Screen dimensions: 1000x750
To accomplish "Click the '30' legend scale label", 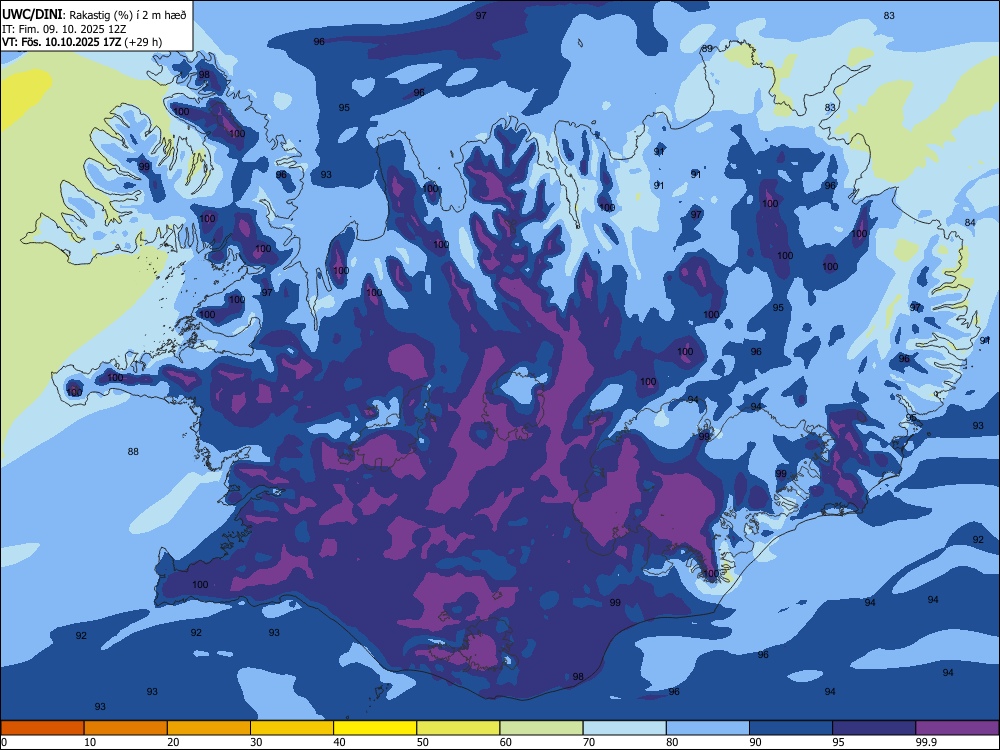I will click(256, 742).
